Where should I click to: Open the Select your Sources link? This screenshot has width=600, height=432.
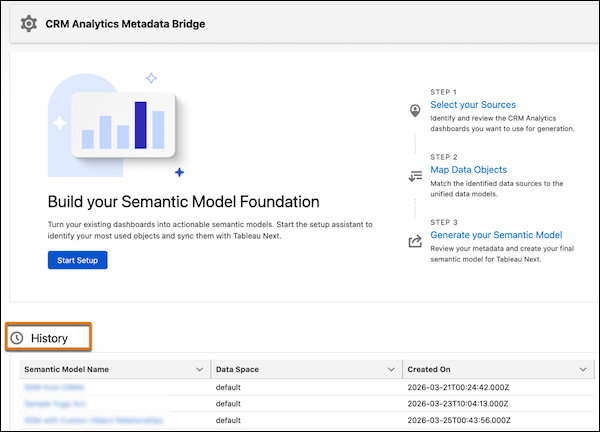pos(473,105)
